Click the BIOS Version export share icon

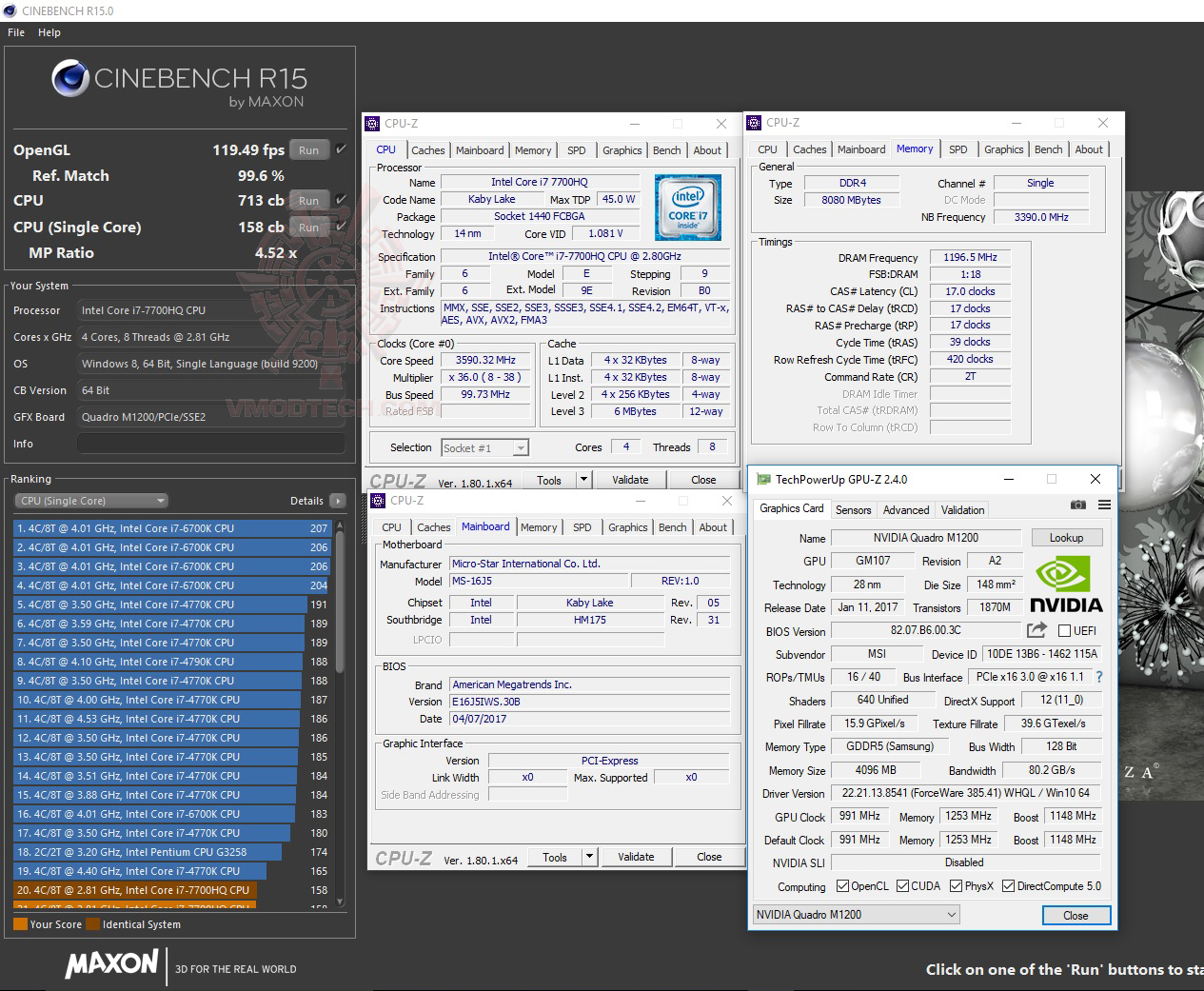point(1036,629)
